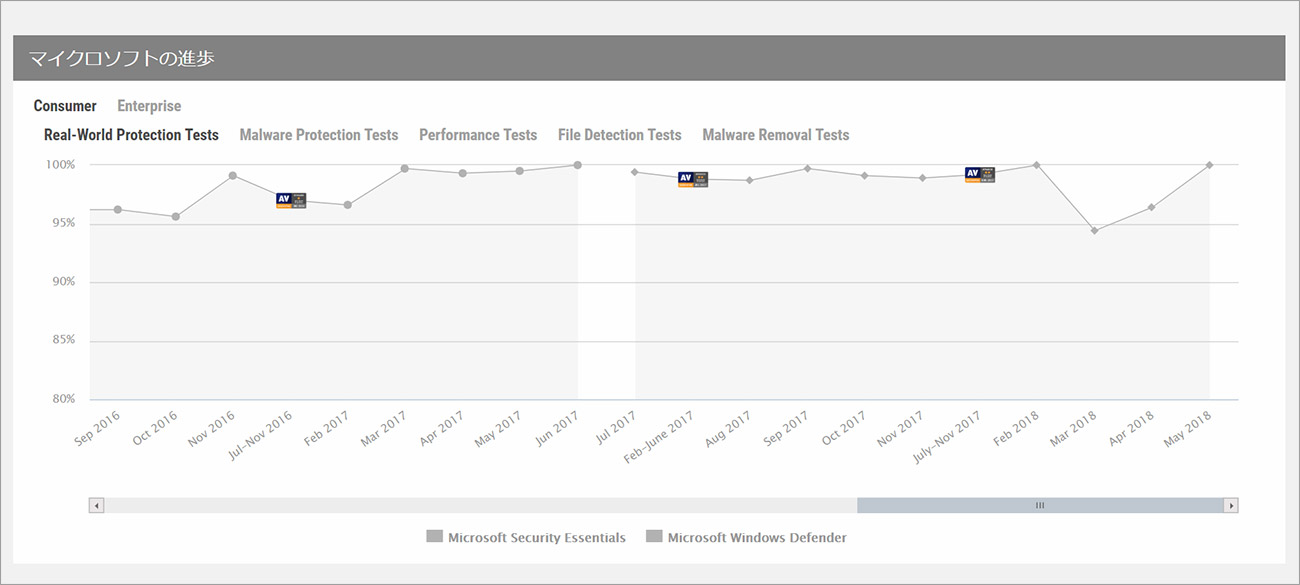Click the 'Feb 2017' x-axis label
Screen dimensions: 1300x585
327,428
